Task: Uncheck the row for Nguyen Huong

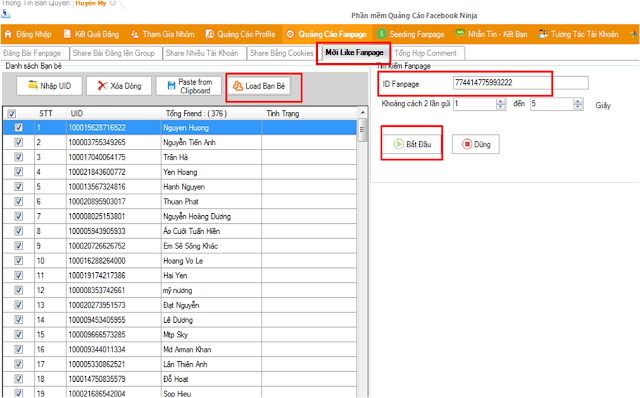Action: tap(18, 127)
